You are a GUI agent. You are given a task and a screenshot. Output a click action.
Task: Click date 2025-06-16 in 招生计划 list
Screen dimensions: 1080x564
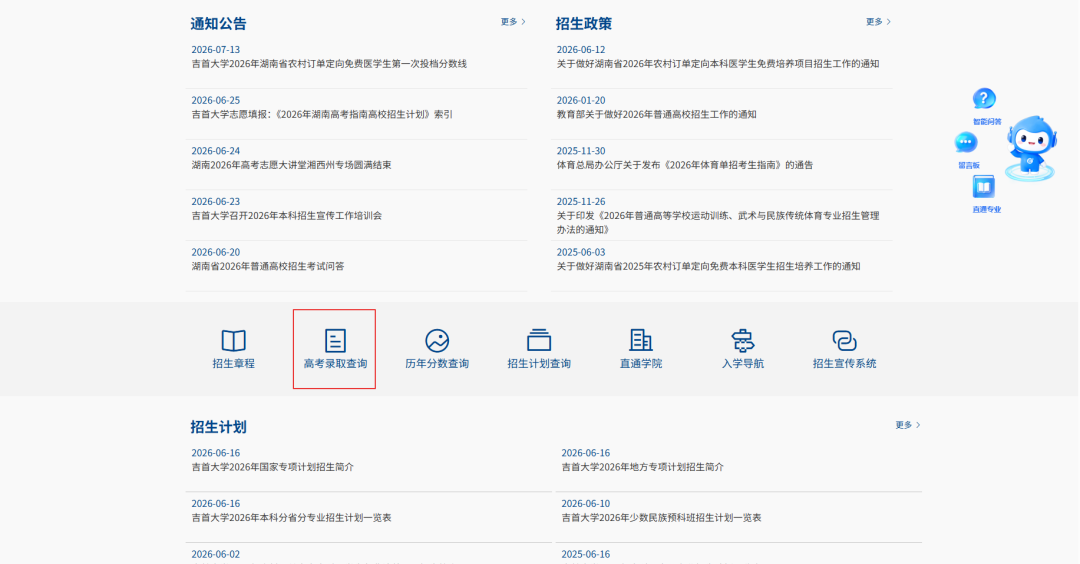(585, 554)
